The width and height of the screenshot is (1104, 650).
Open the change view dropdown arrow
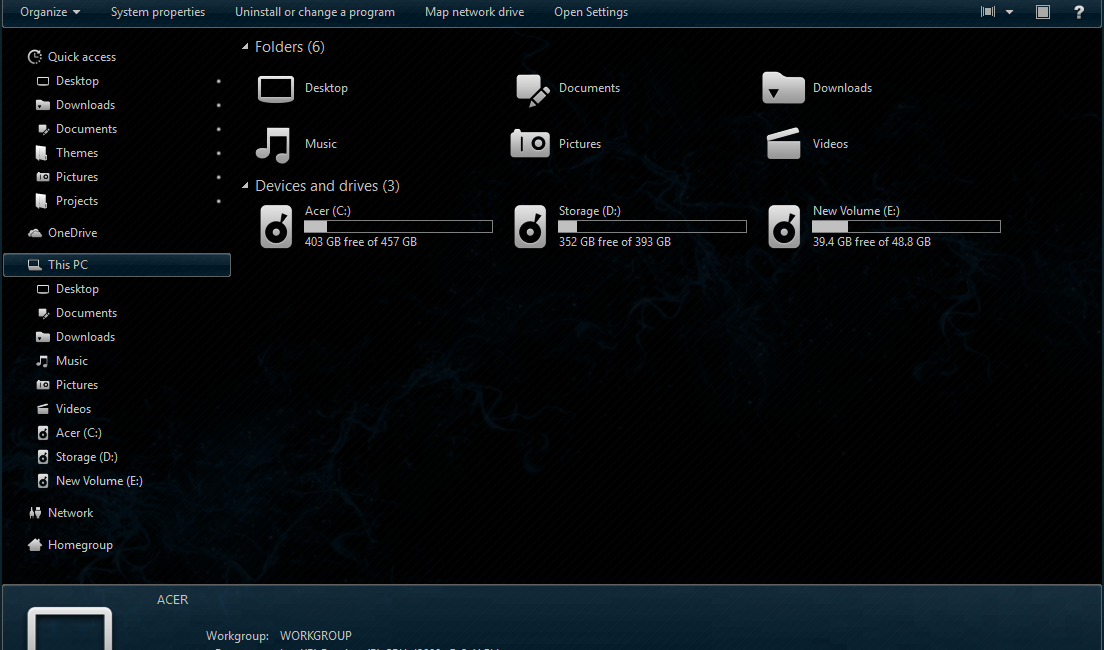click(x=1009, y=12)
